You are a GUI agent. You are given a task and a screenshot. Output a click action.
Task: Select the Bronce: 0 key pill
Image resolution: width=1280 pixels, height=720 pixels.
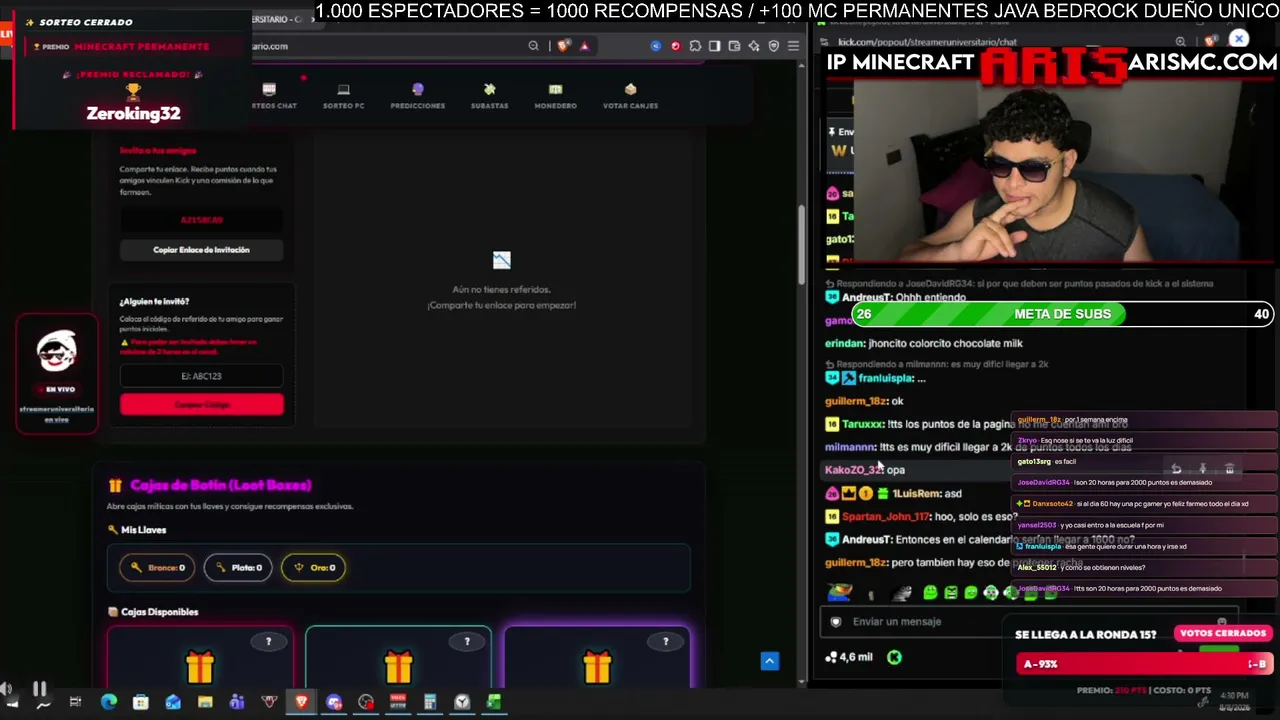(158, 568)
